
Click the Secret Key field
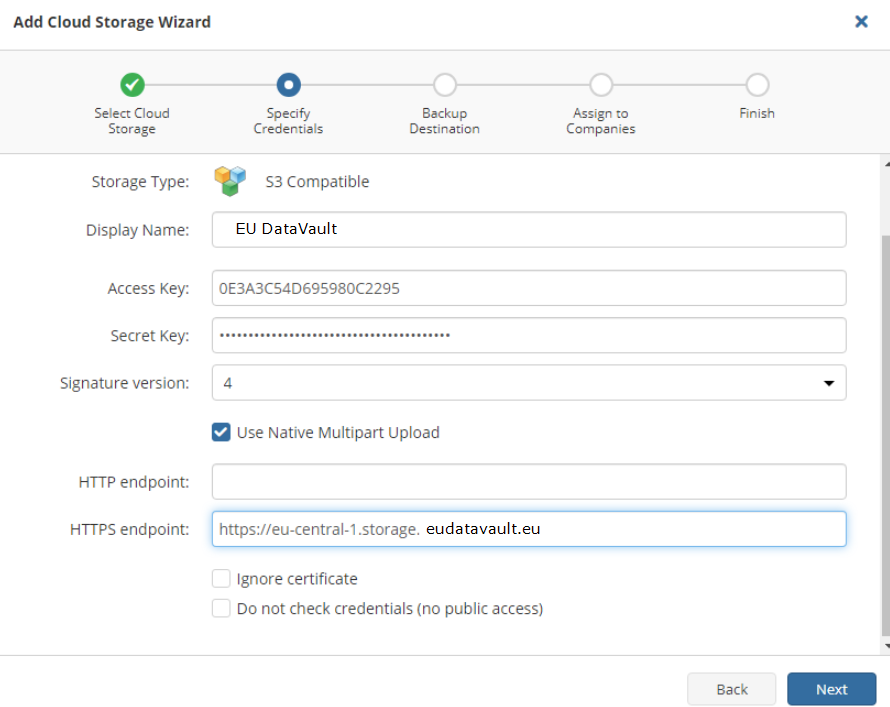point(529,335)
